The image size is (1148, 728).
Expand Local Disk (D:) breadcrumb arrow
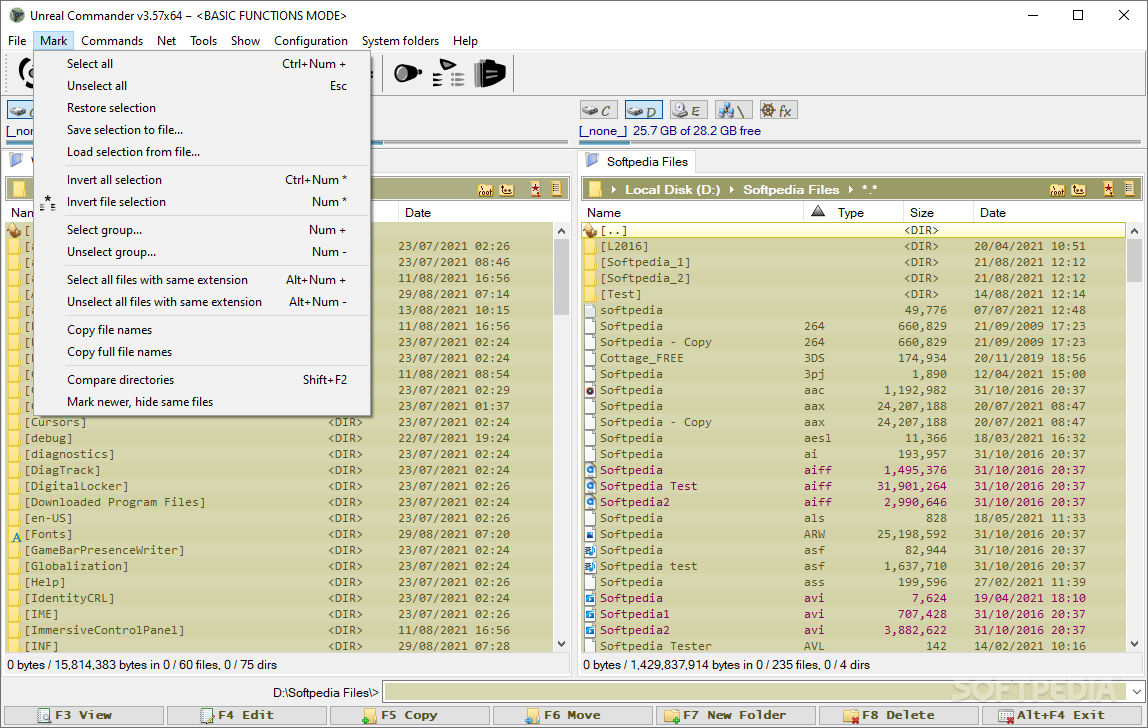click(731, 190)
